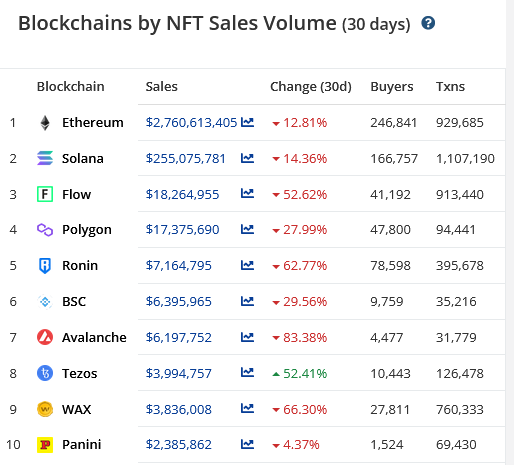The width and height of the screenshot is (514, 465).
Task: Sort by Change (30d) column header
Action: coord(311,87)
